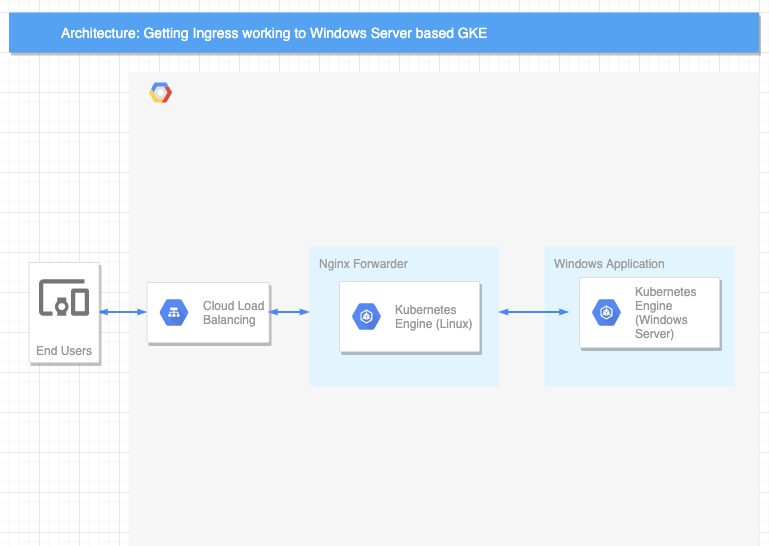Click the 'Kubernetes Engine (Windows Server)' text
The height and width of the screenshot is (546, 769).
coord(666,312)
